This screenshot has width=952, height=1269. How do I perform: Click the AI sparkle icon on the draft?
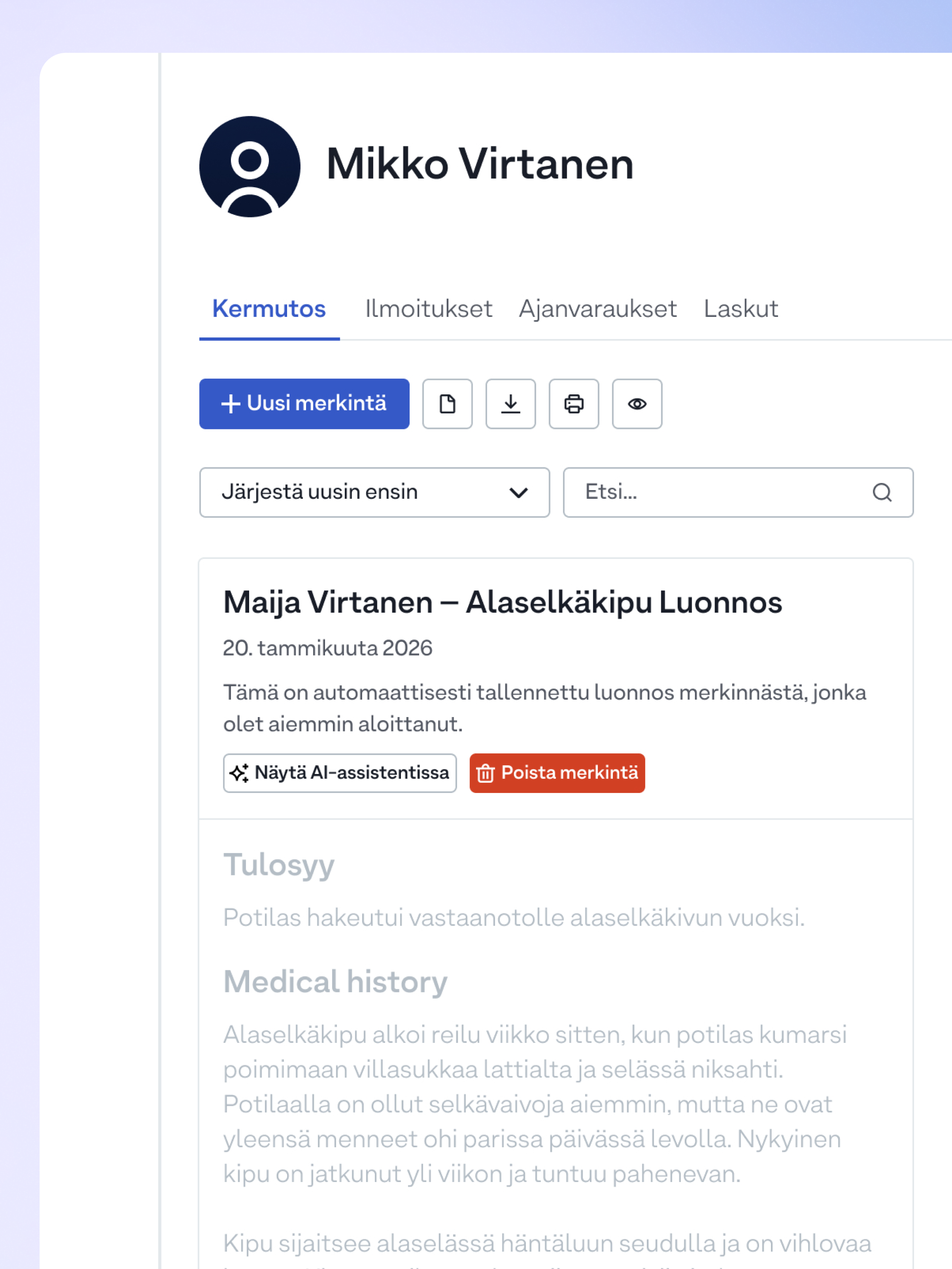click(x=240, y=773)
